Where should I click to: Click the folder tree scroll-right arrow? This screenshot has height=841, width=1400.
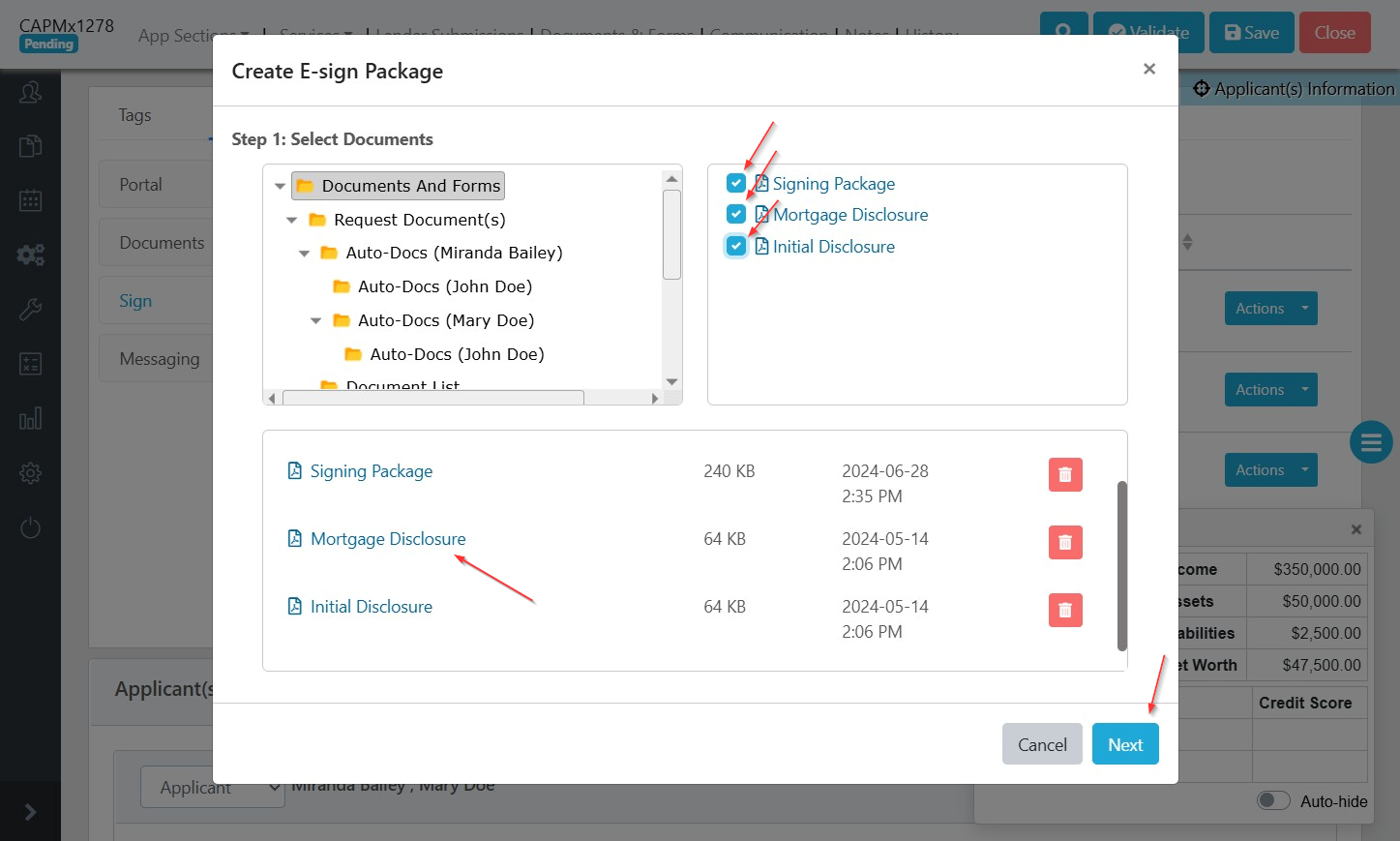tap(655, 398)
